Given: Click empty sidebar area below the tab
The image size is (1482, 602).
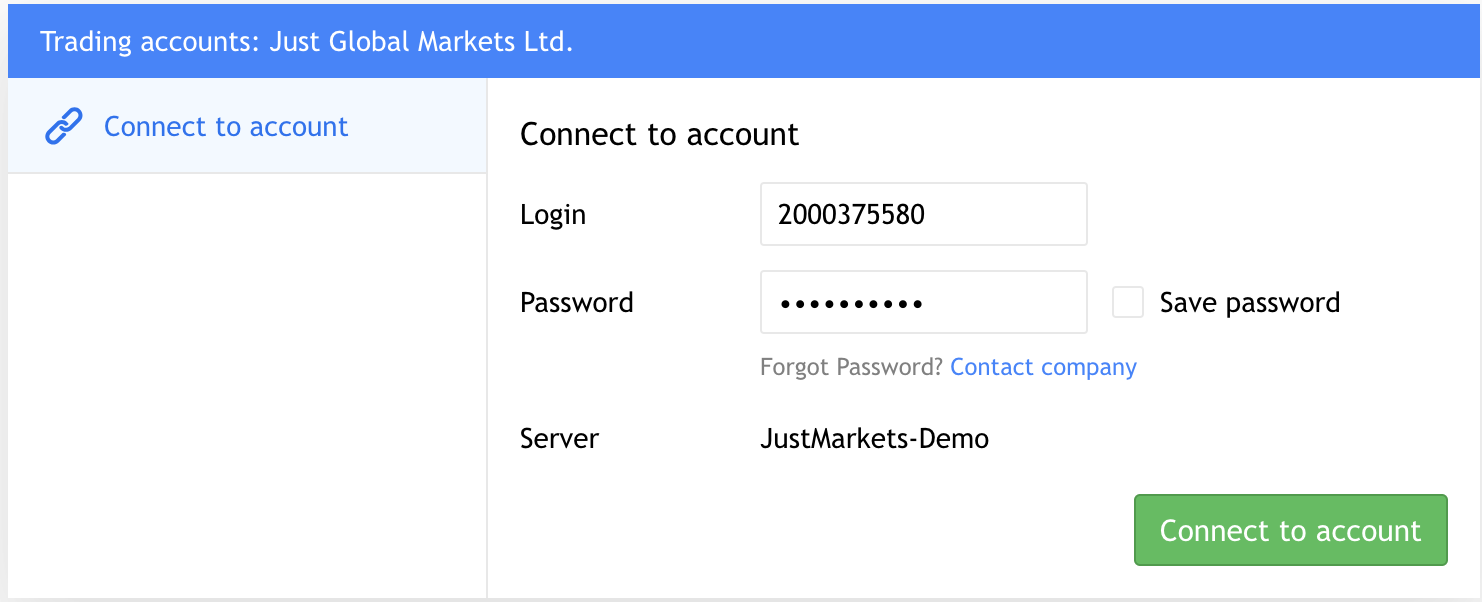Looking at the screenshot, I should (x=247, y=385).
